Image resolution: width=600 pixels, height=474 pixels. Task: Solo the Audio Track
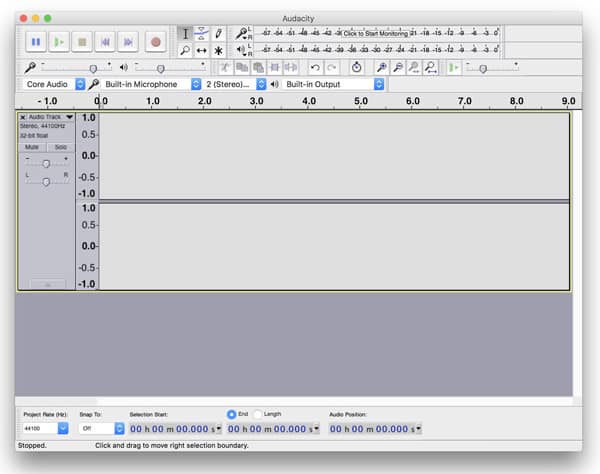point(60,147)
